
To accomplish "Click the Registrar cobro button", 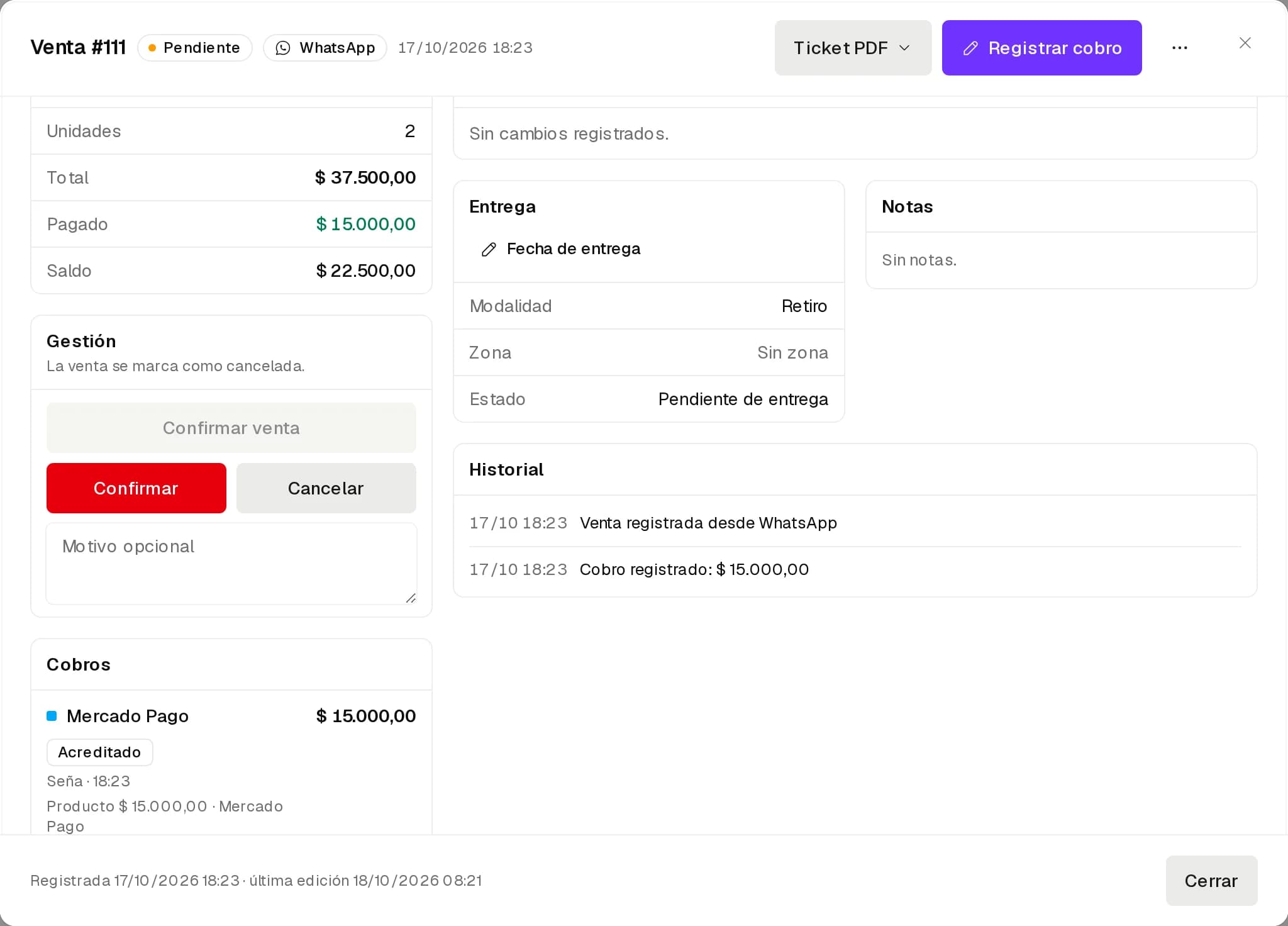I will 1041,48.
